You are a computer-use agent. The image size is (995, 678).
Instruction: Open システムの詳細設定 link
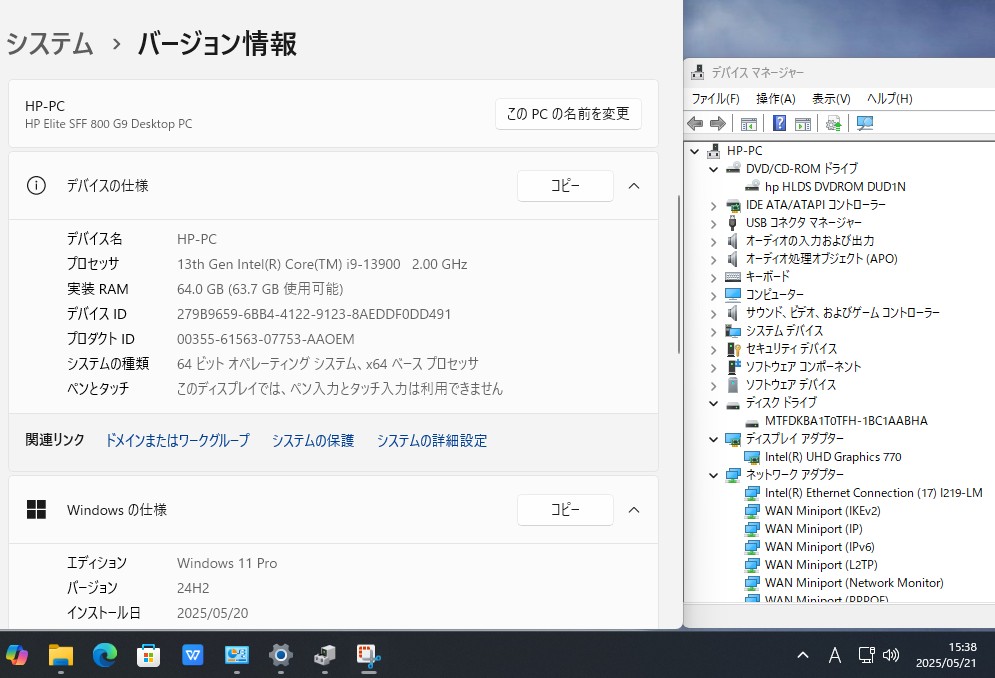(x=432, y=441)
